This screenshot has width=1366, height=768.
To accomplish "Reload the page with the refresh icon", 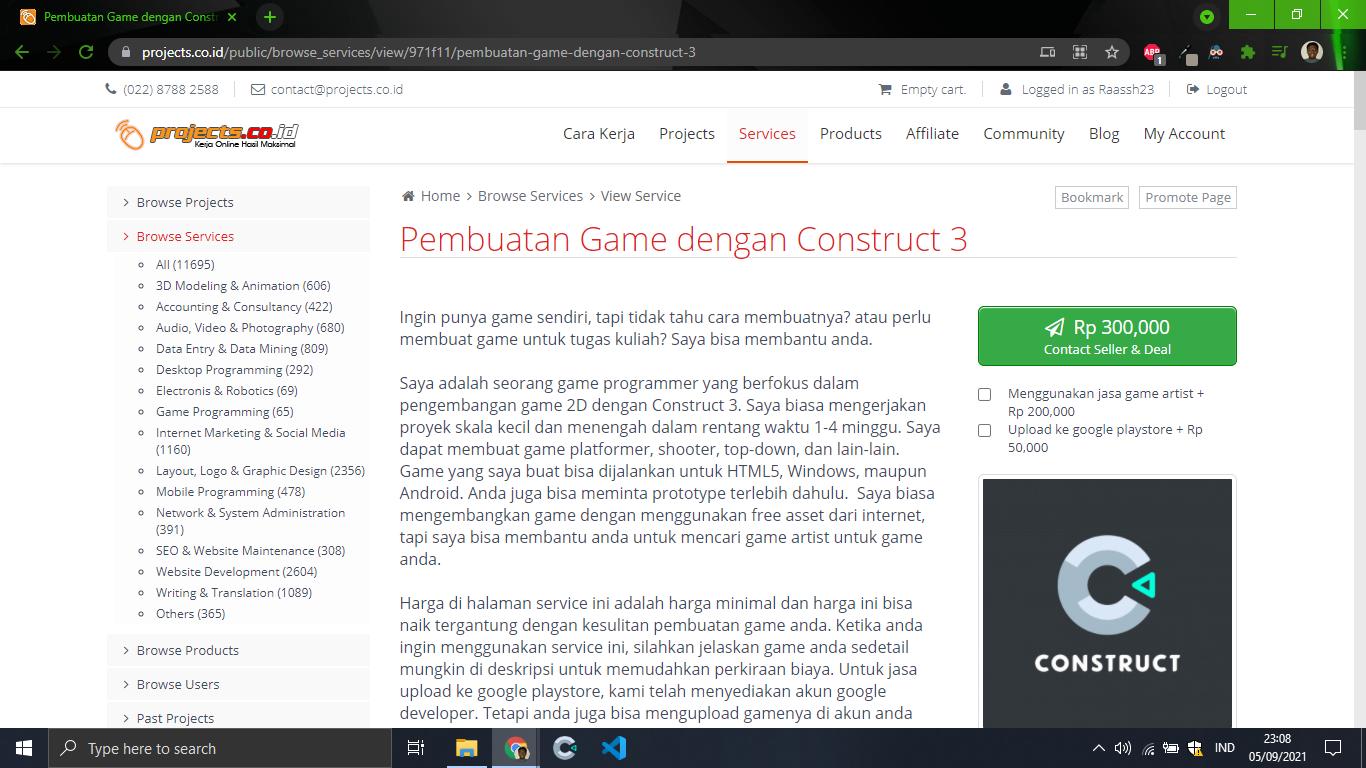I will point(86,52).
